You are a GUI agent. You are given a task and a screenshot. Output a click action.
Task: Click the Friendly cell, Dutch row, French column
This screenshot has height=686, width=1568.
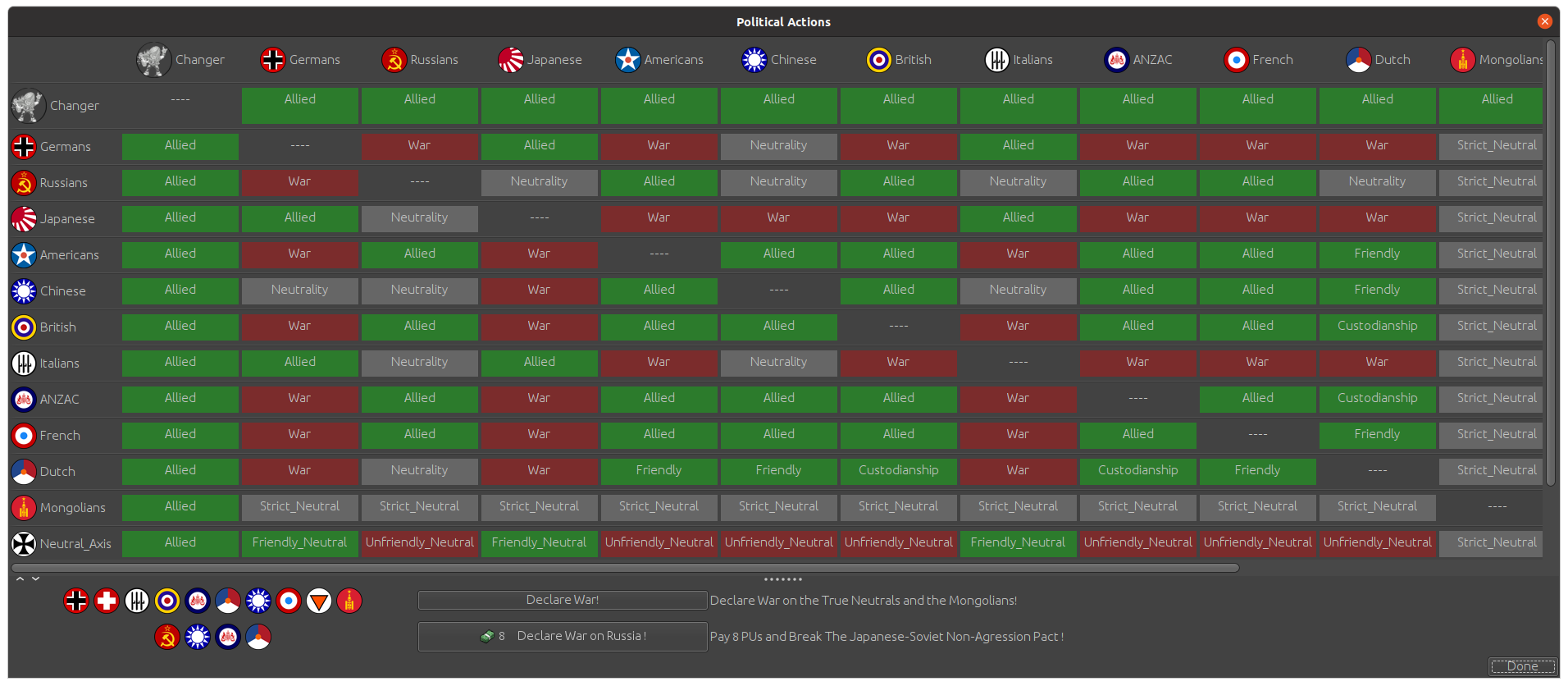click(x=1258, y=471)
